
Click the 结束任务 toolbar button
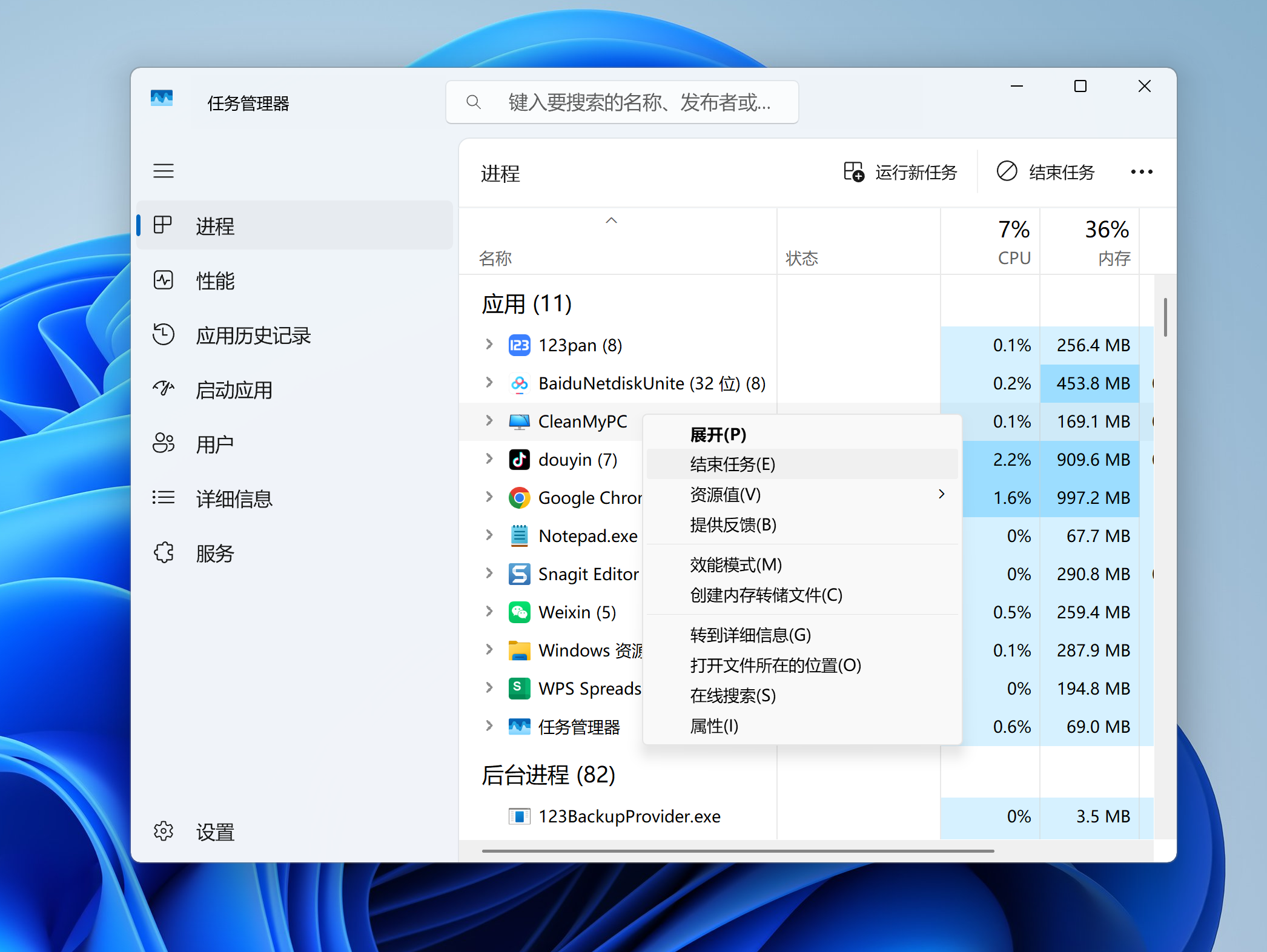pyautogui.click(x=1046, y=172)
